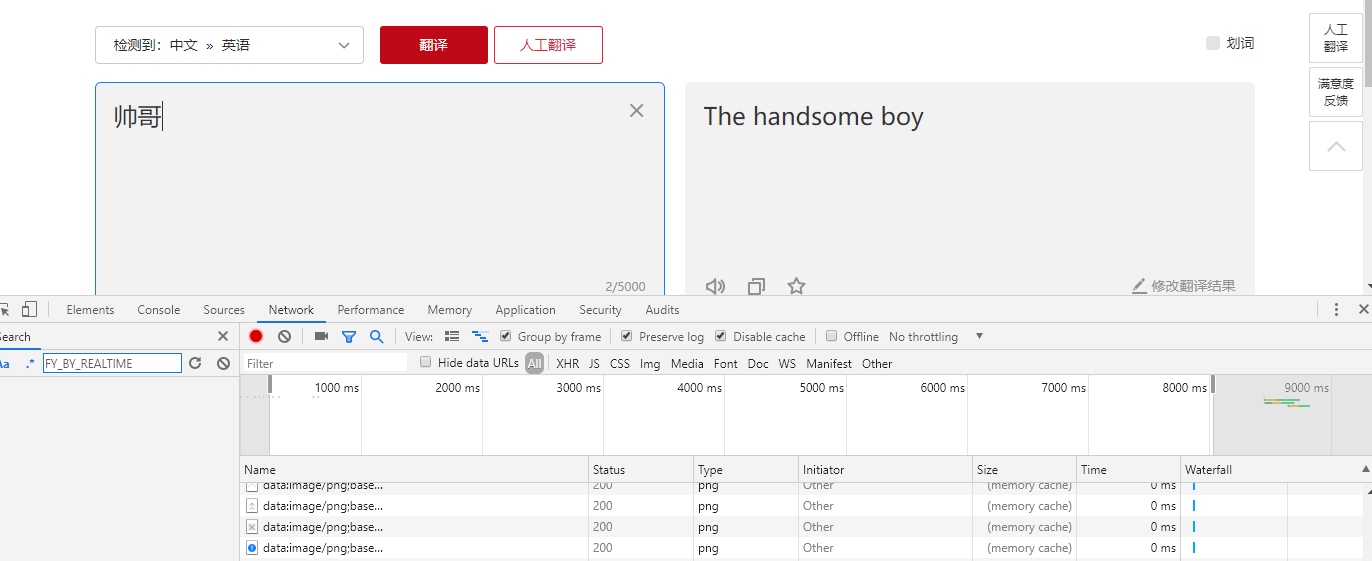Image resolution: width=1372 pixels, height=561 pixels.
Task: Filter requests by CSS
Action: pyautogui.click(x=620, y=364)
